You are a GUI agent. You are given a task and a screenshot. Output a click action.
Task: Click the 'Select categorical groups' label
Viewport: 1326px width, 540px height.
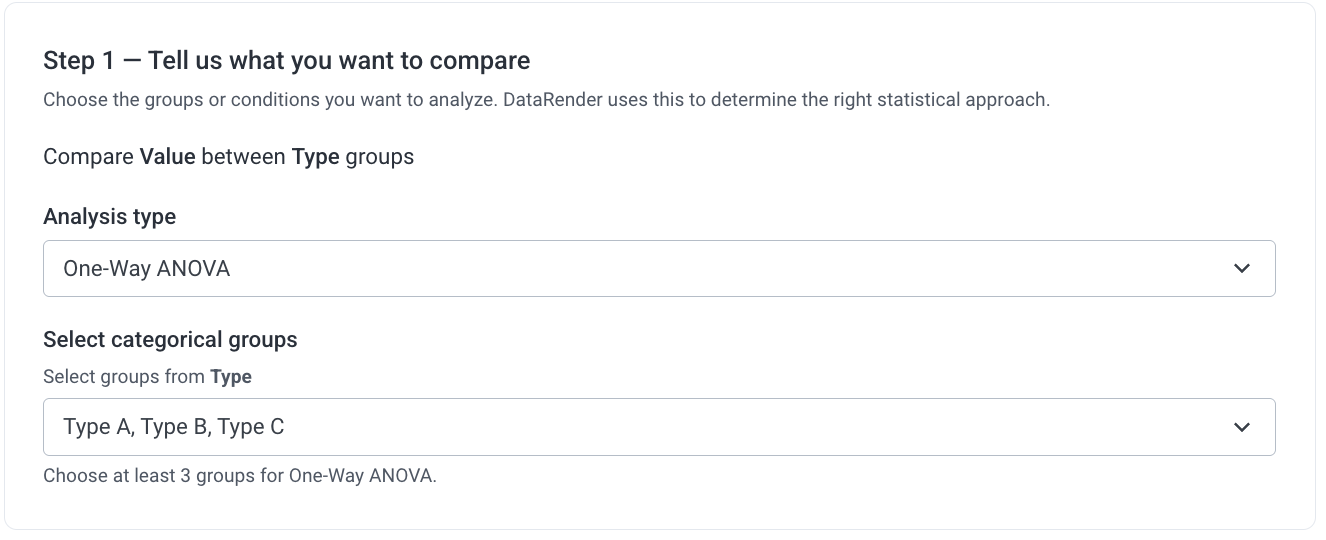[x=171, y=340]
